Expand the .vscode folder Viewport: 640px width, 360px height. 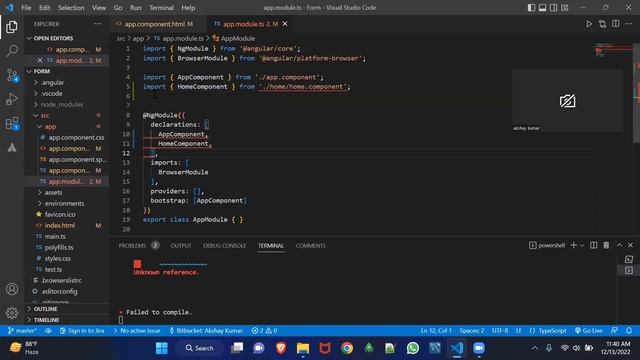(52, 93)
